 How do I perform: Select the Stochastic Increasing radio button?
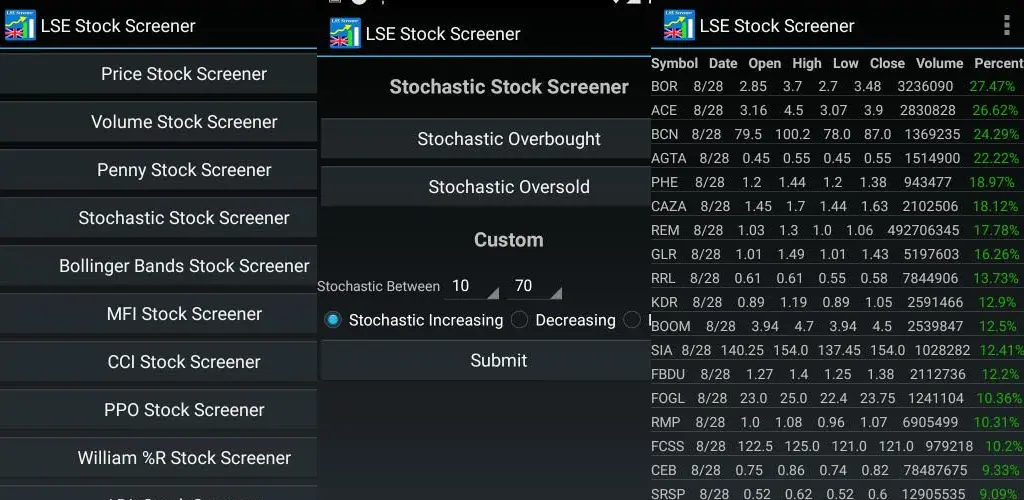[x=333, y=320]
